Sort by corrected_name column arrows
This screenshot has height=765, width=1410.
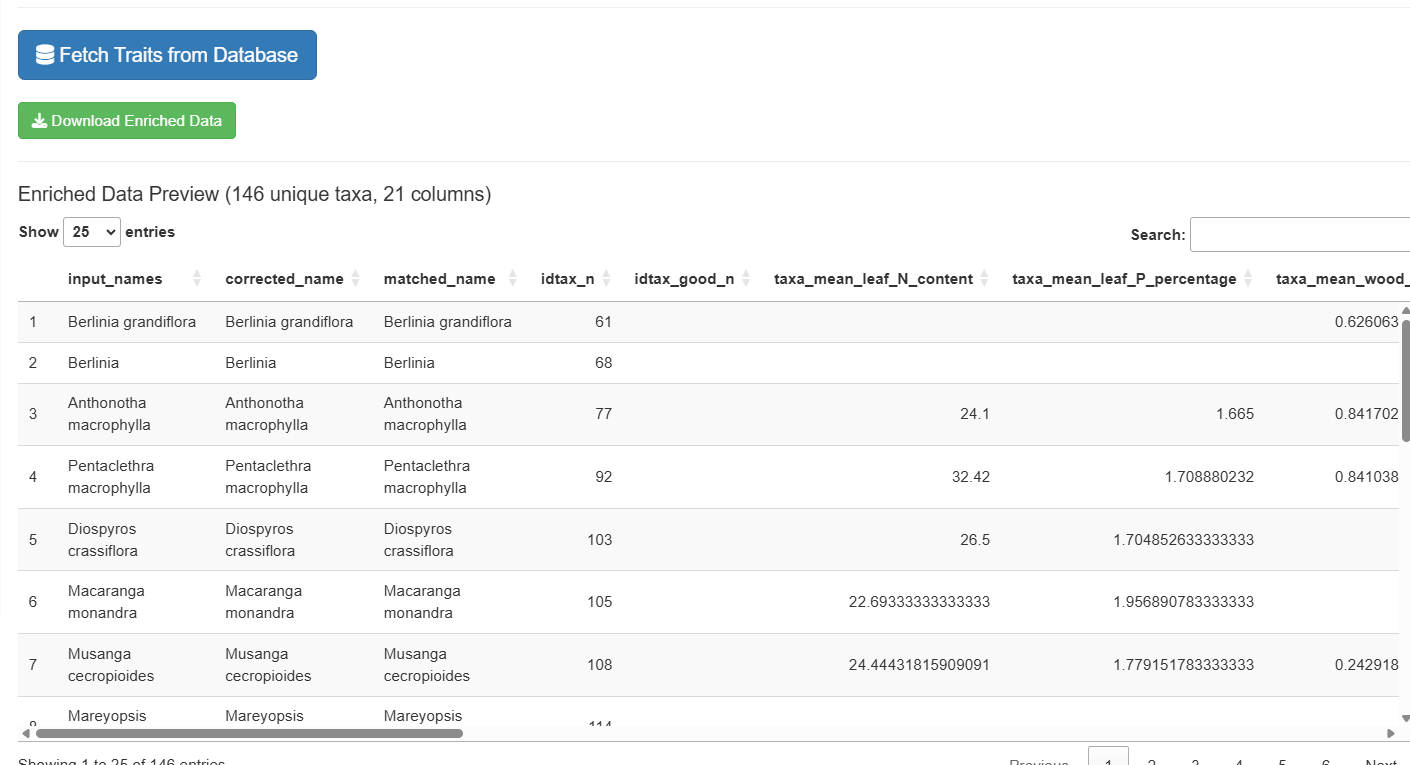(x=355, y=279)
